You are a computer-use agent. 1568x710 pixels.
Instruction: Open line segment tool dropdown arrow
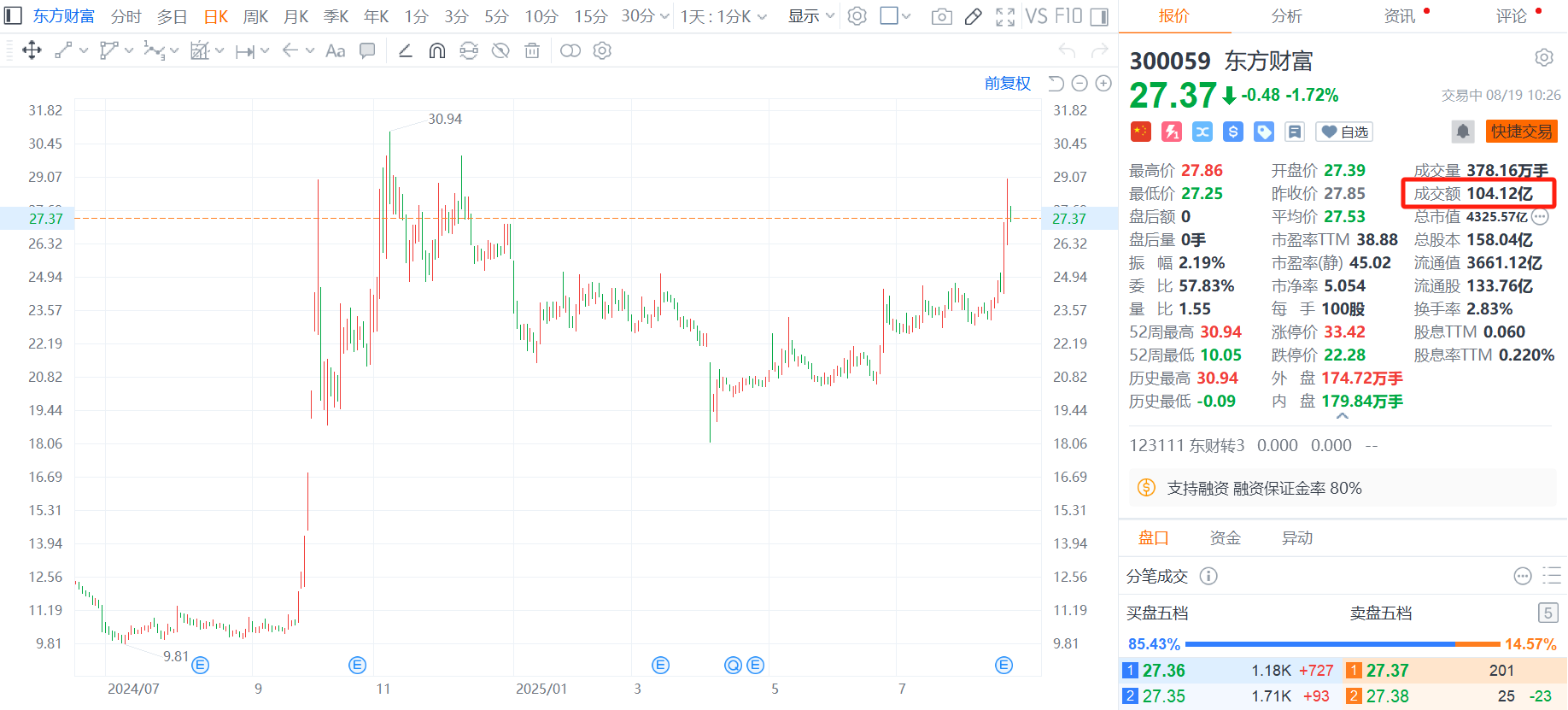pos(84,50)
